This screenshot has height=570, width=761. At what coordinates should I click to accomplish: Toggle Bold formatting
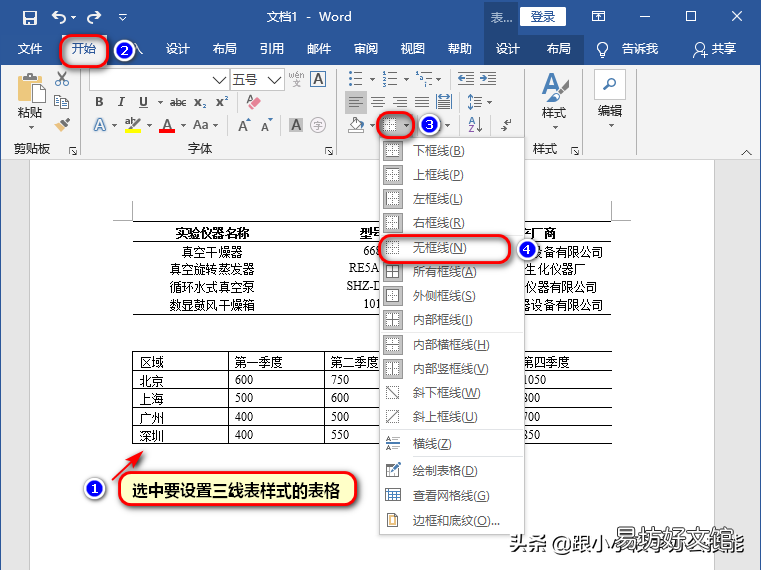pos(99,102)
